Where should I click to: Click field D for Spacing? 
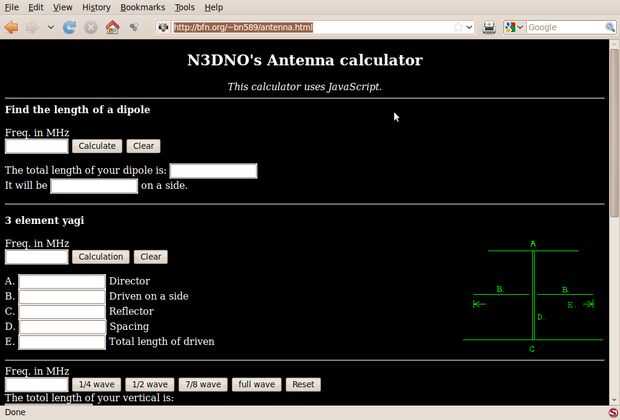(x=62, y=327)
